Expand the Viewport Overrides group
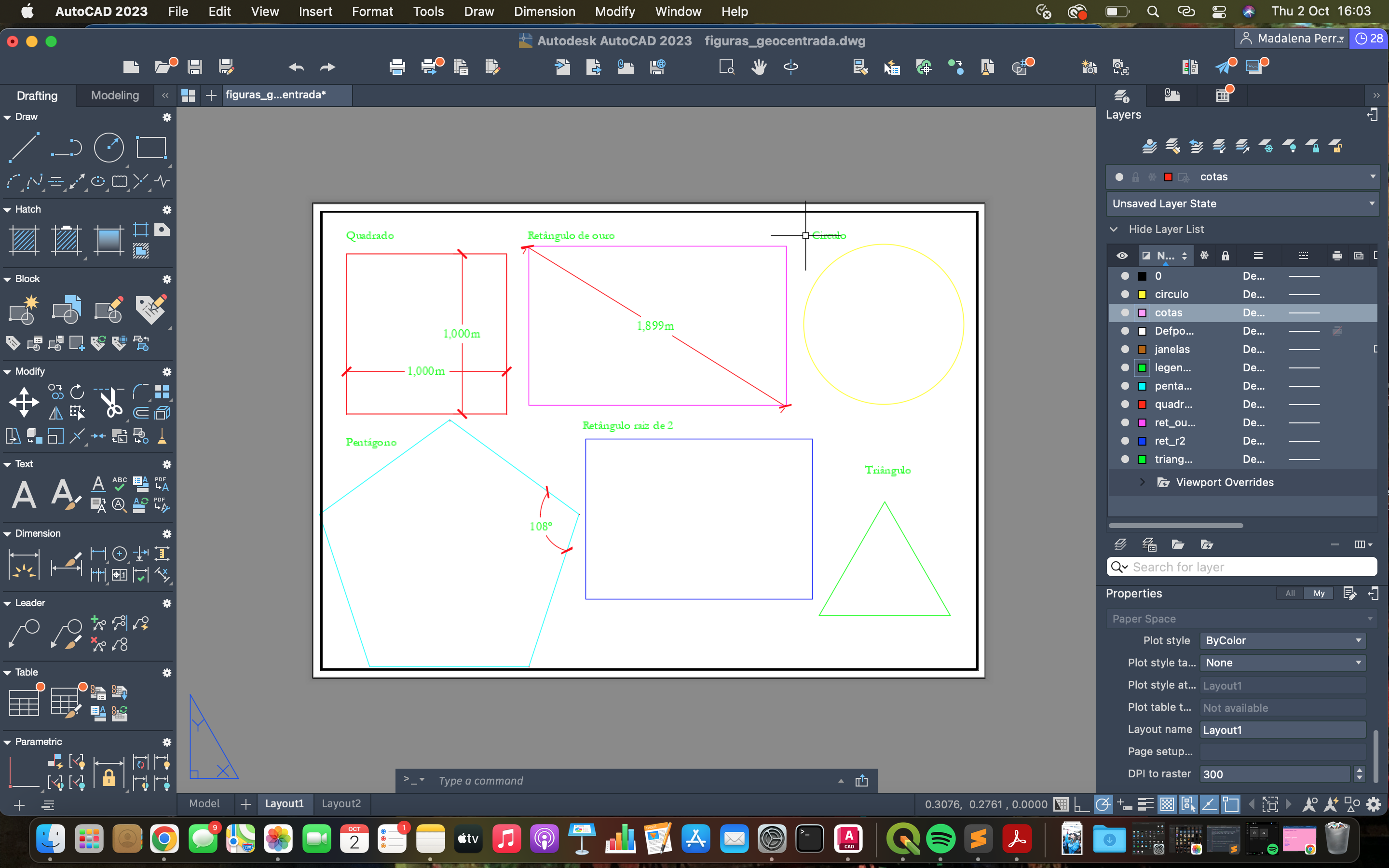 pyautogui.click(x=1142, y=482)
